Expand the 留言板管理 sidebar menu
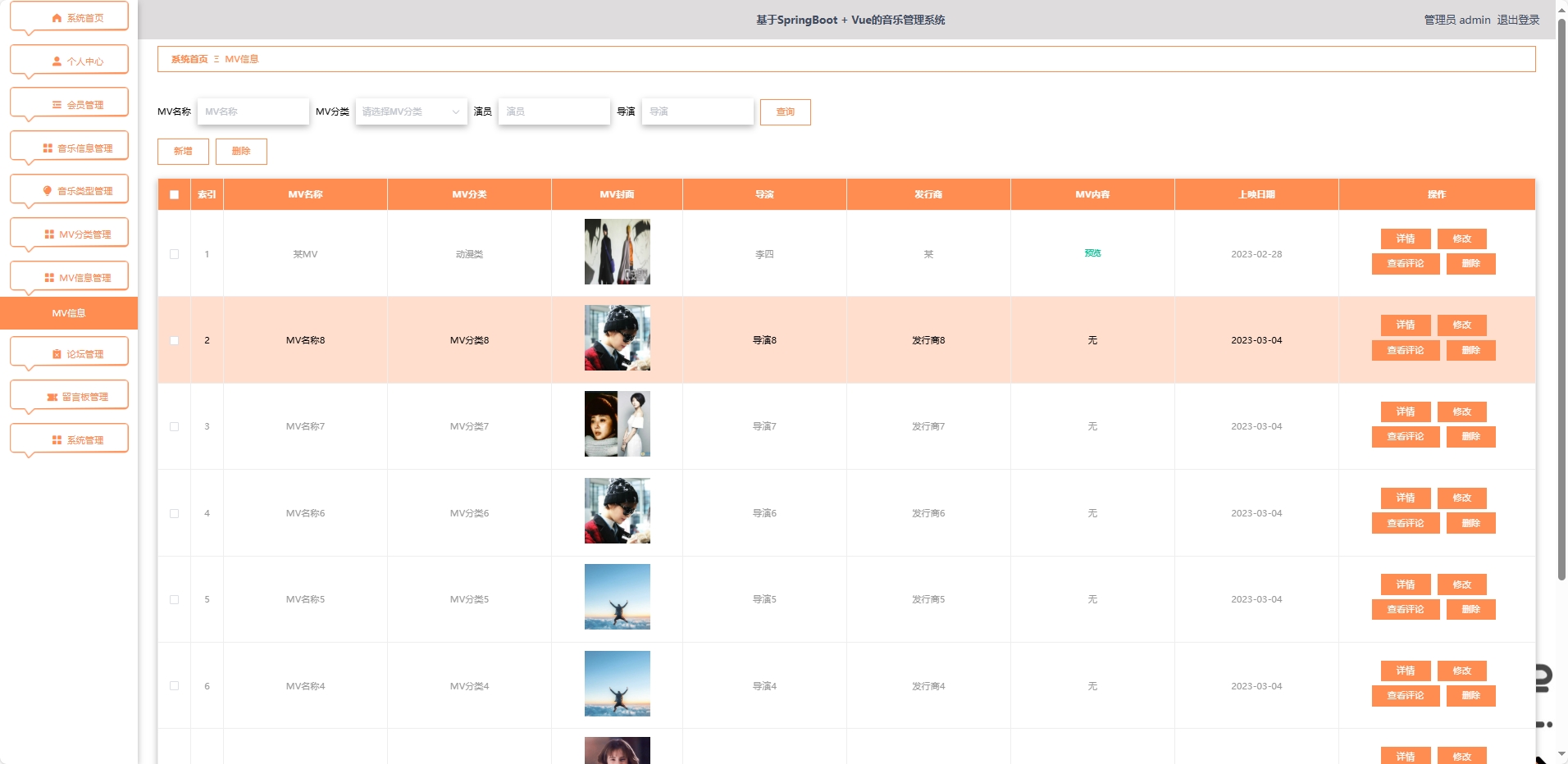This screenshot has width=1568, height=764. pos(69,396)
